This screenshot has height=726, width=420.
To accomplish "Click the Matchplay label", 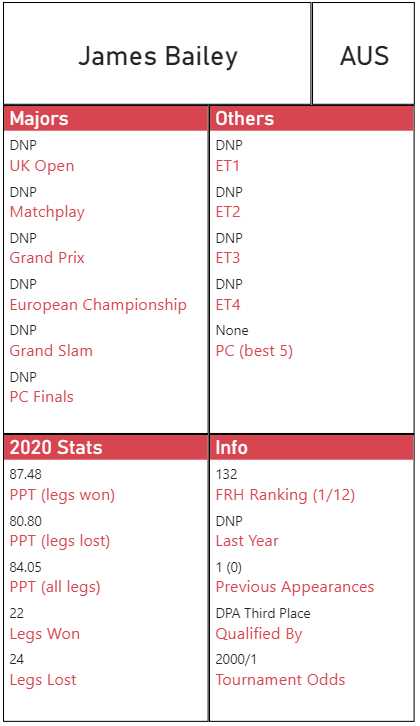I will [47, 212].
